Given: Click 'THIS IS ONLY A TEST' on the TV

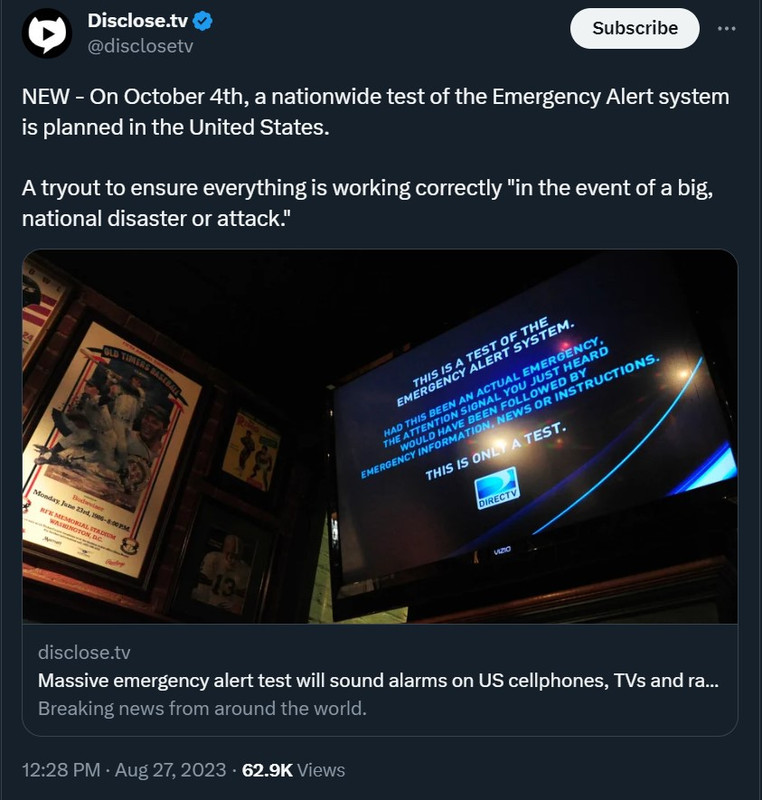Looking at the screenshot, I should (x=496, y=452).
